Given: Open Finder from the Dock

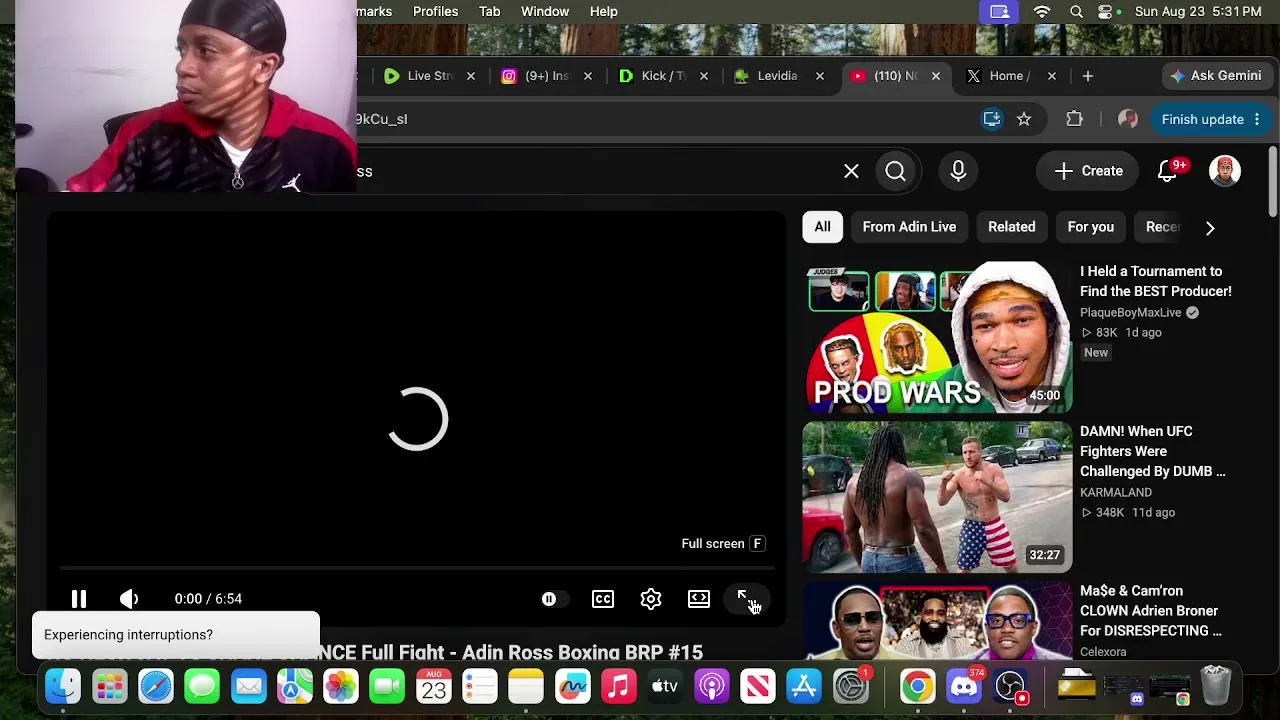Looking at the screenshot, I should point(63,686).
